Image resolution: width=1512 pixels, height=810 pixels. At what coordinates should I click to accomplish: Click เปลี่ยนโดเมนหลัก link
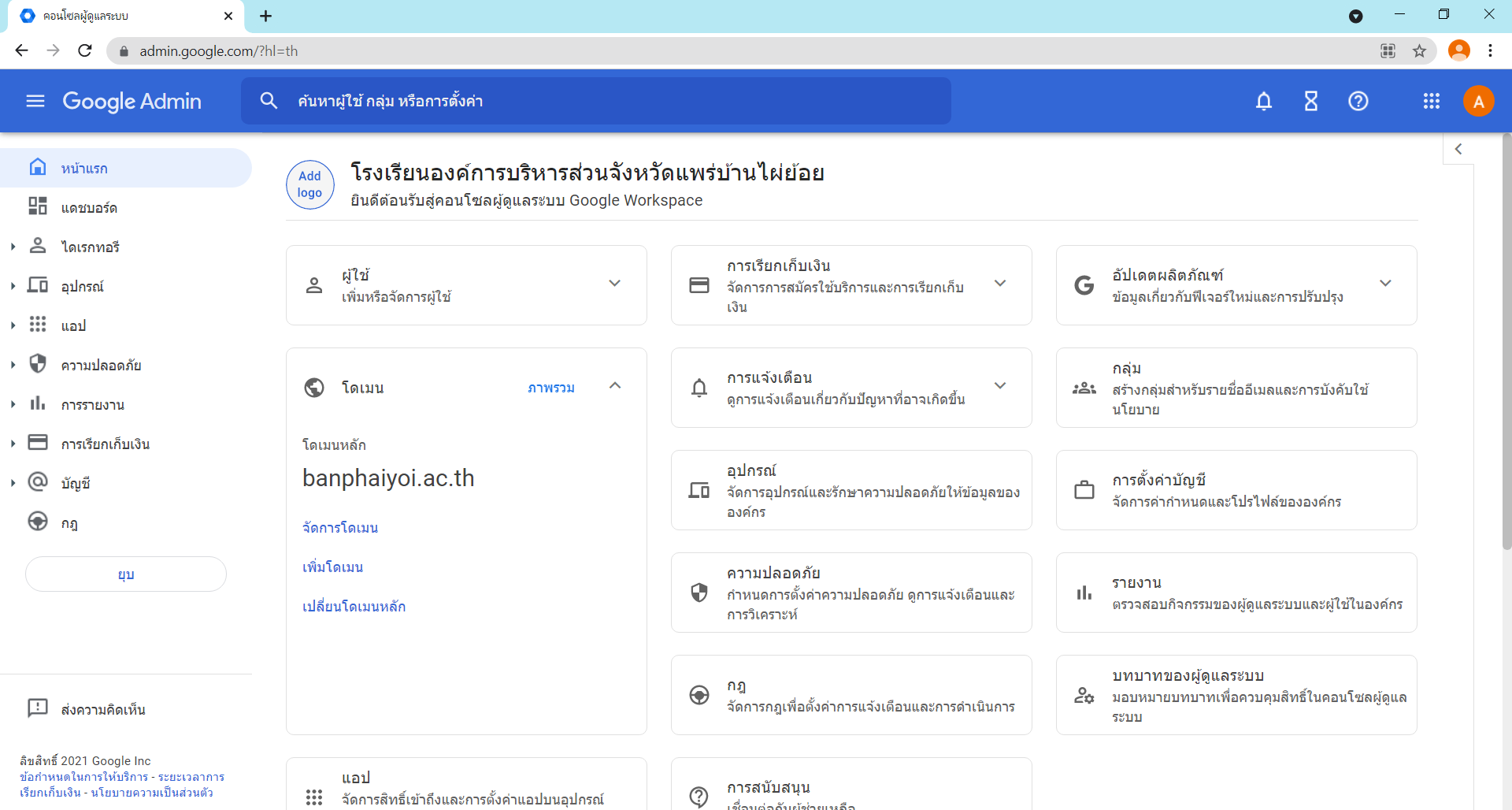click(x=354, y=607)
